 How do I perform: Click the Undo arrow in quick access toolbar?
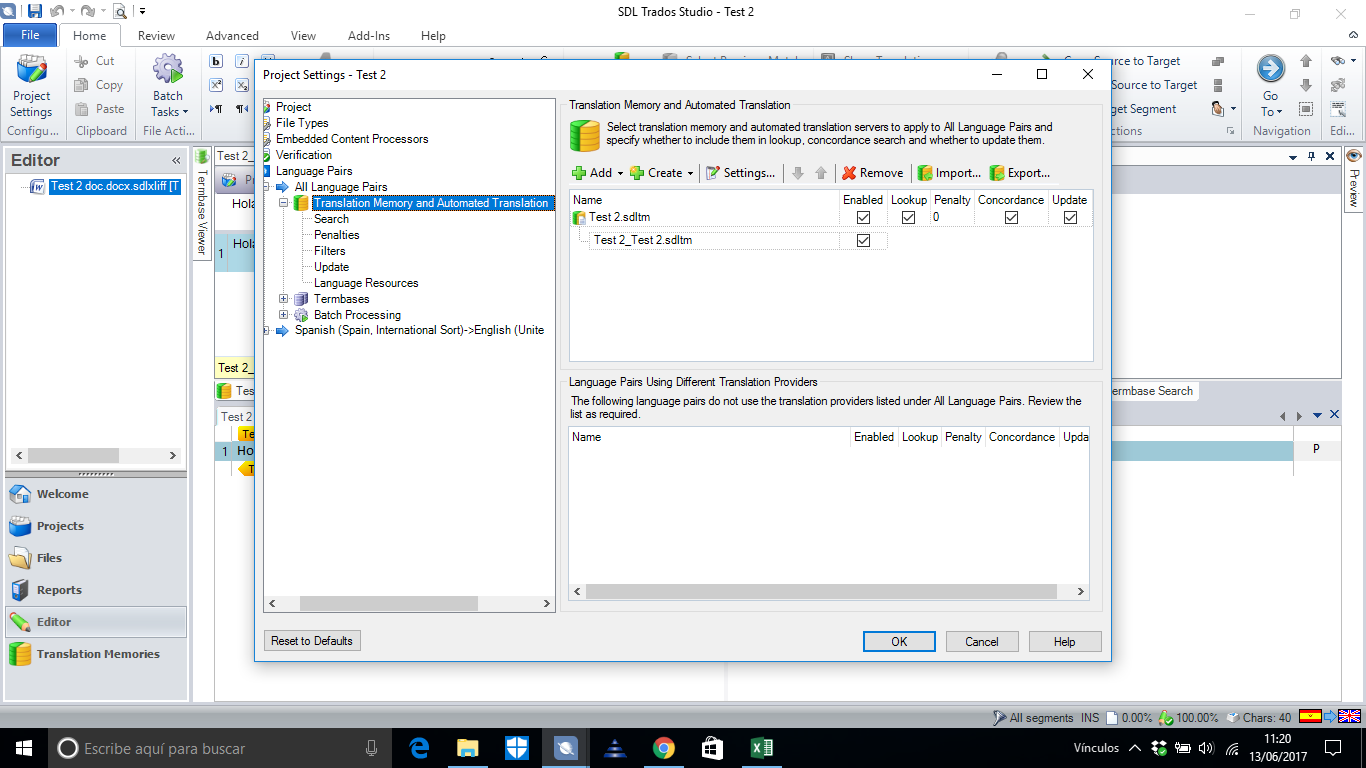pos(57,11)
